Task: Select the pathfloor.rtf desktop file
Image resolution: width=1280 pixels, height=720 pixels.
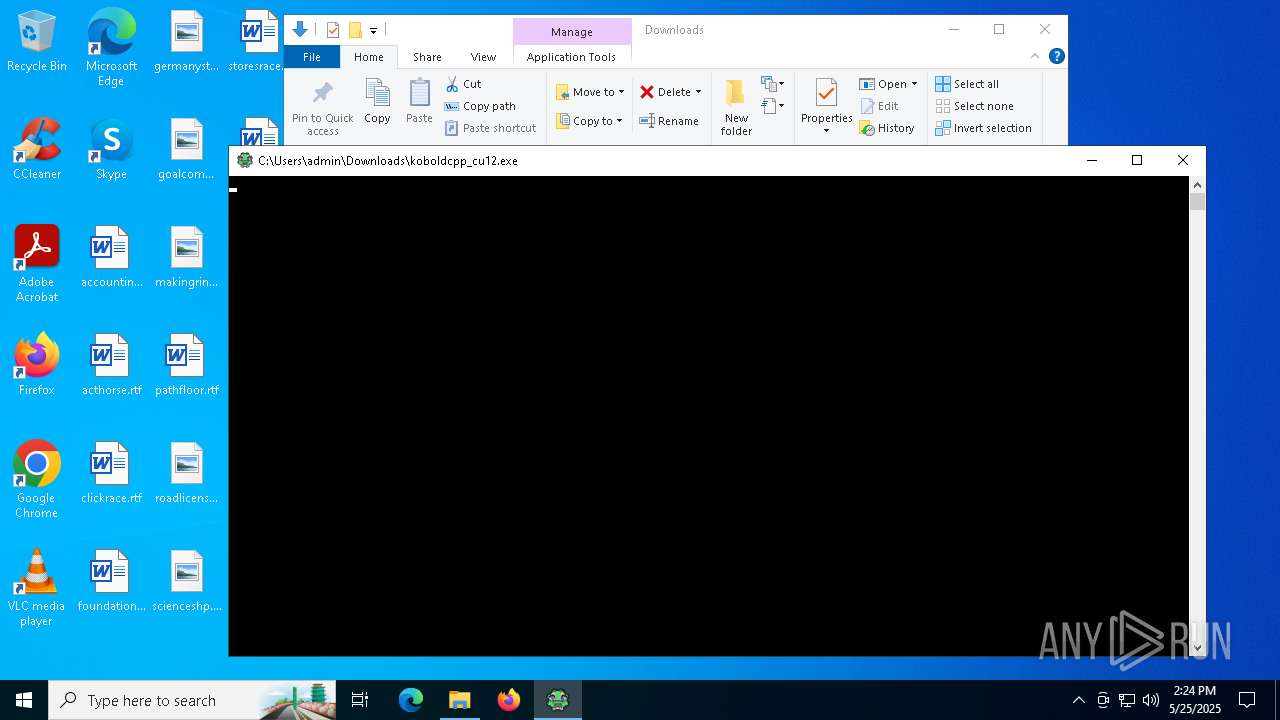Action: (186, 365)
